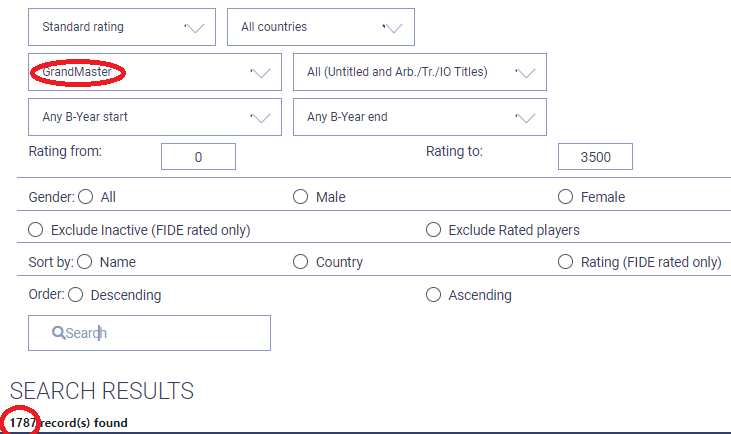Select the All gender radio button
The image size is (731, 434).
point(86,197)
